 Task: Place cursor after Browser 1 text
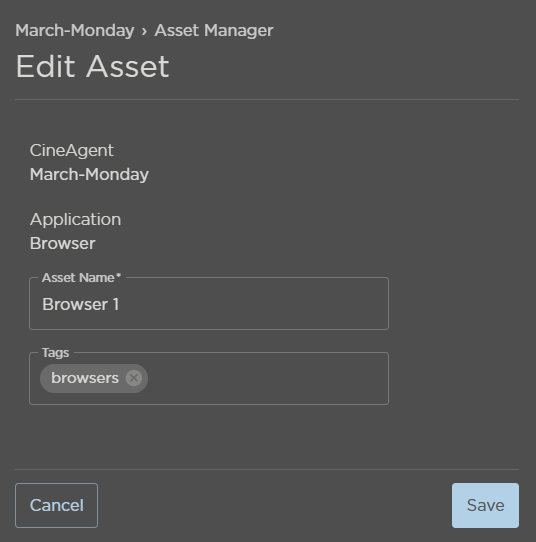[121, 305]
